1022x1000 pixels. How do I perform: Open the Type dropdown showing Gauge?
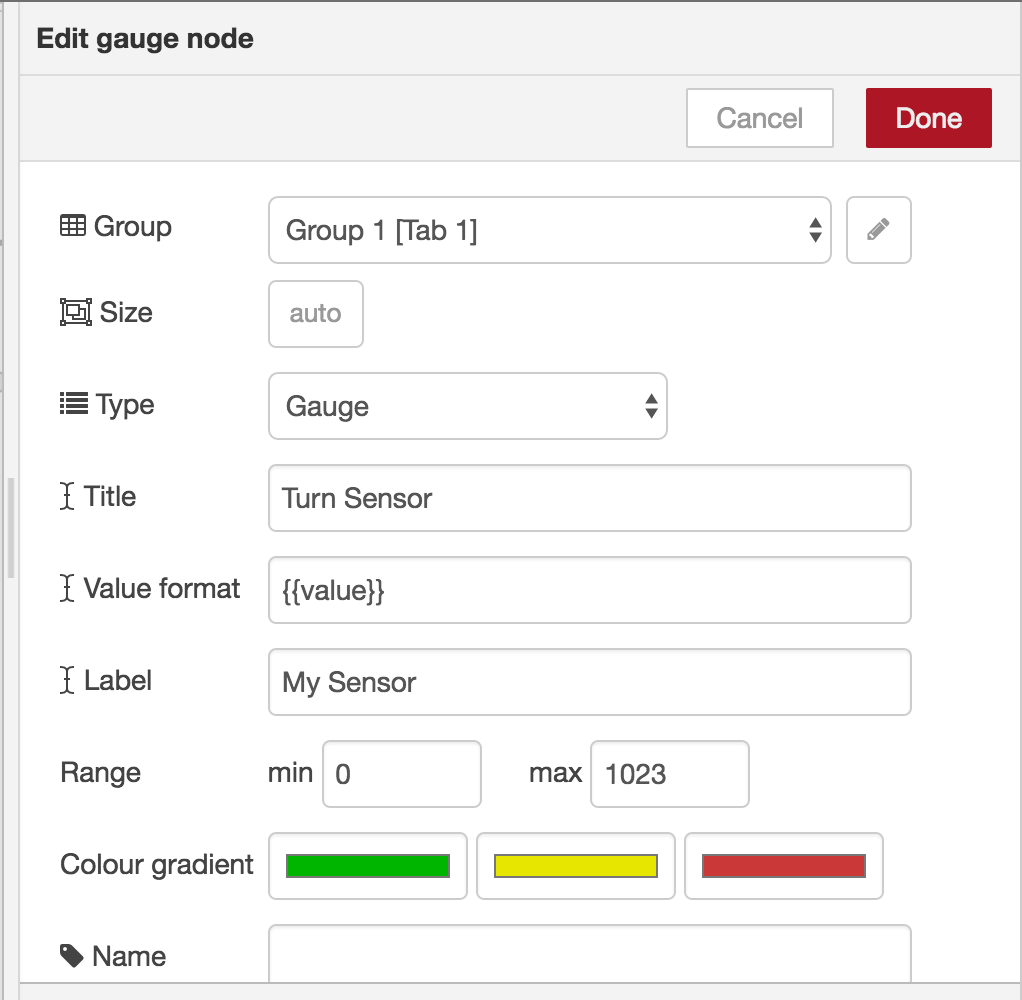point(466,406)
